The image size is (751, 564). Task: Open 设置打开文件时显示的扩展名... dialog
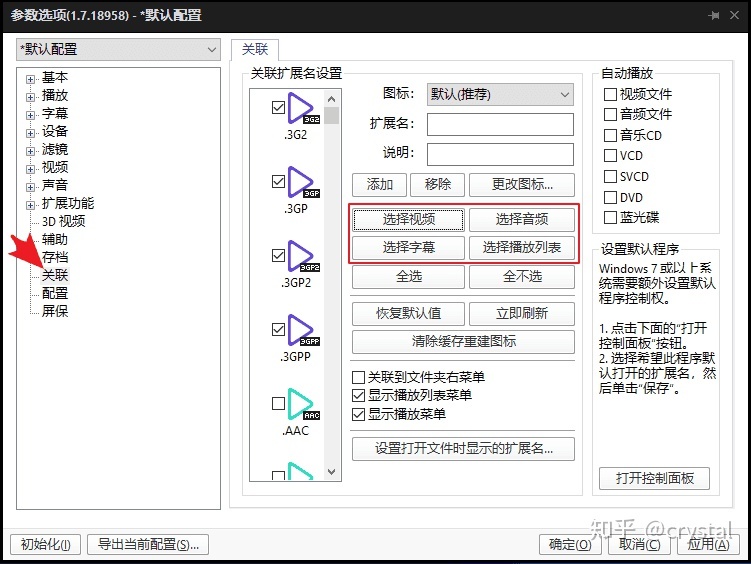[x=463, y=449]
